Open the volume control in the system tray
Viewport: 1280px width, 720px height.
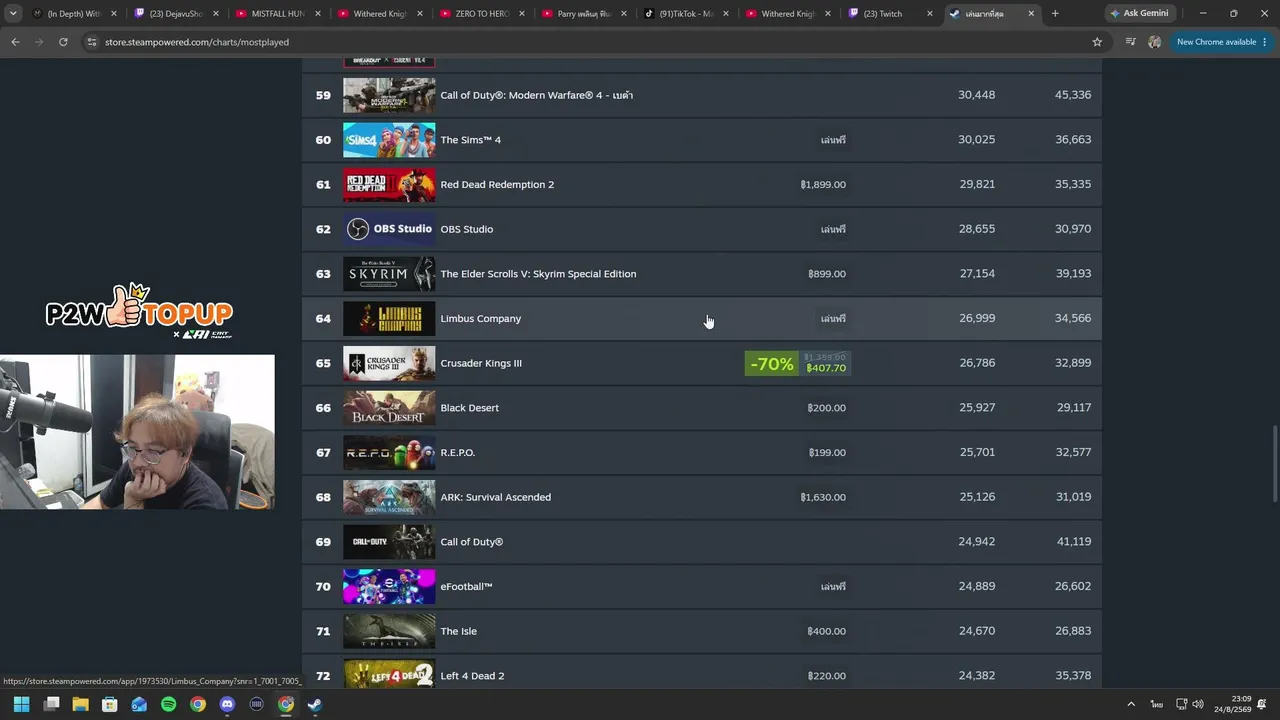click(1198, 704)
